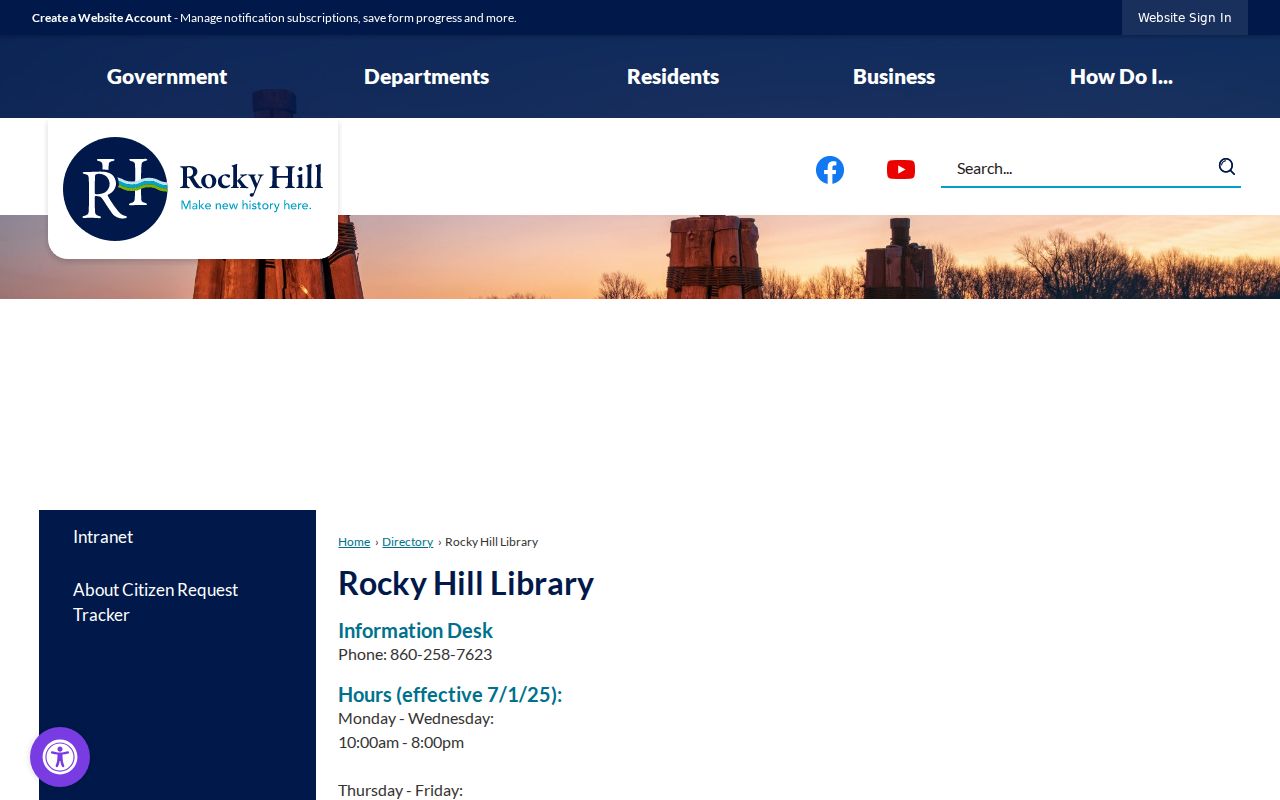This screenshot has height=800, width=1280.
Task: Click the Hours (effective 7/1/25) heading
Action: (x=450, y=695)
